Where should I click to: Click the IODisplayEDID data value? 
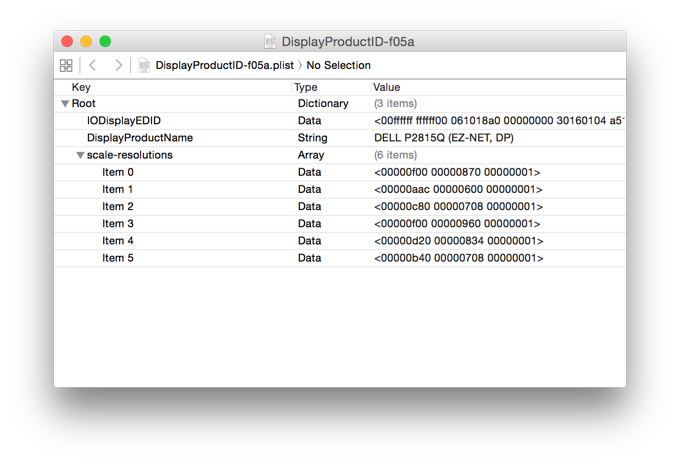click(x=499, y=121)
